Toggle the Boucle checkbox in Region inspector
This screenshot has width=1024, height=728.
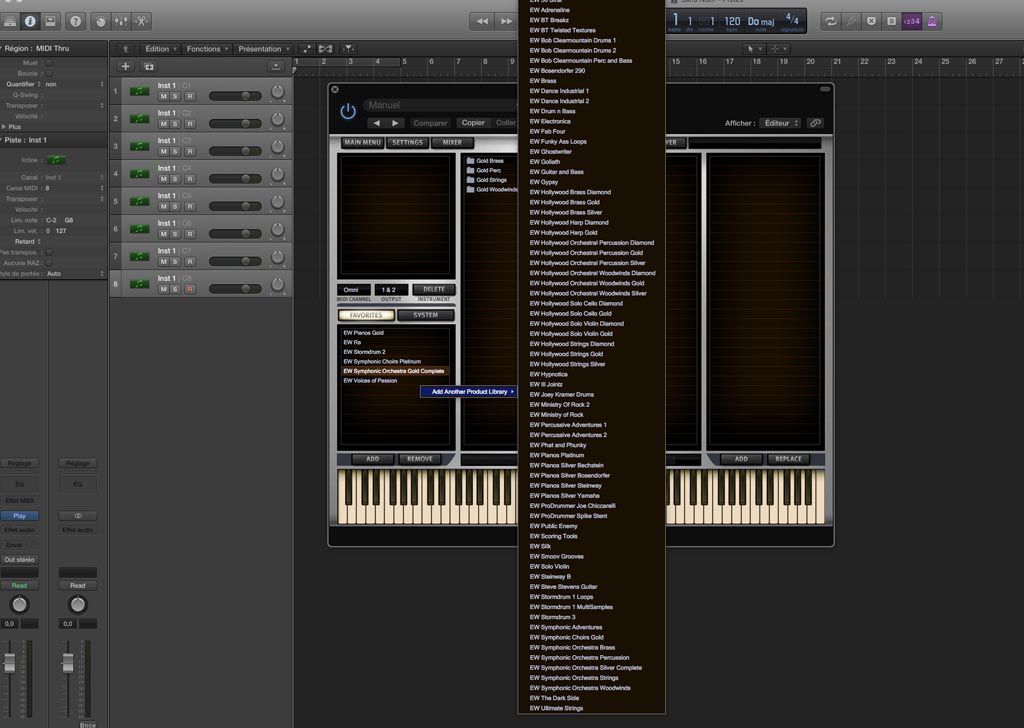point(49,73)
